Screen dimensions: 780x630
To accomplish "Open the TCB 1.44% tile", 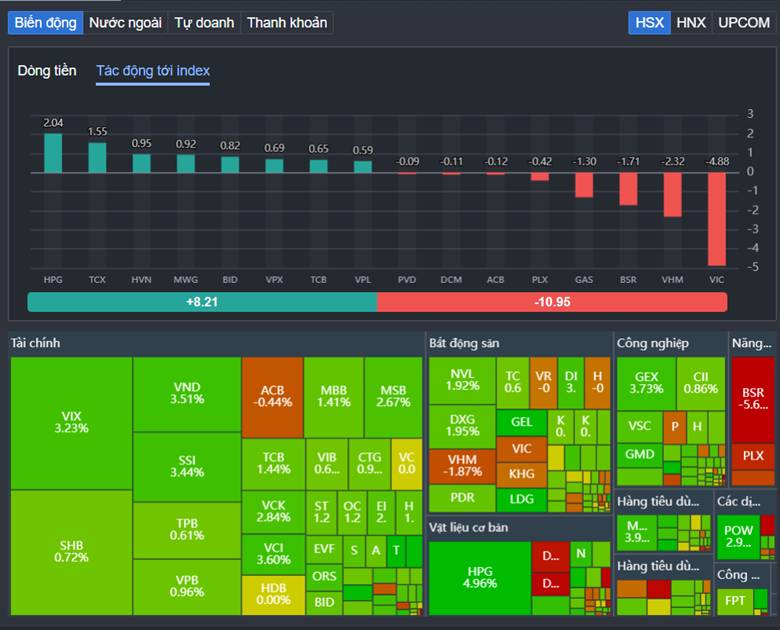I will tap(274, 464).
